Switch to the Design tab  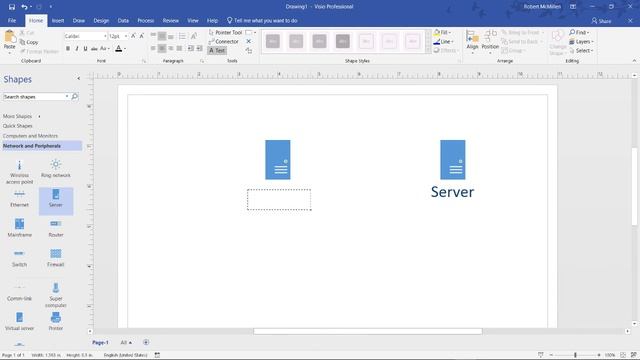[x=101, y=20]
